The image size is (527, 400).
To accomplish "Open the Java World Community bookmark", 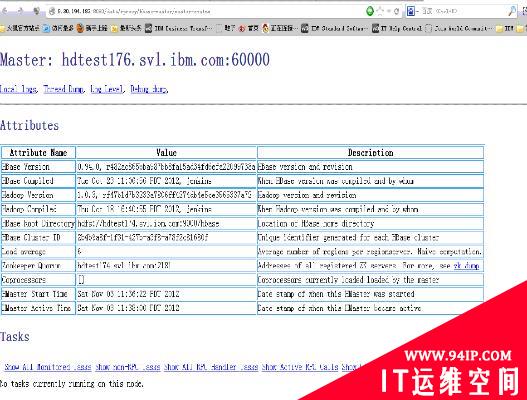I will click(x=458, y=28).
